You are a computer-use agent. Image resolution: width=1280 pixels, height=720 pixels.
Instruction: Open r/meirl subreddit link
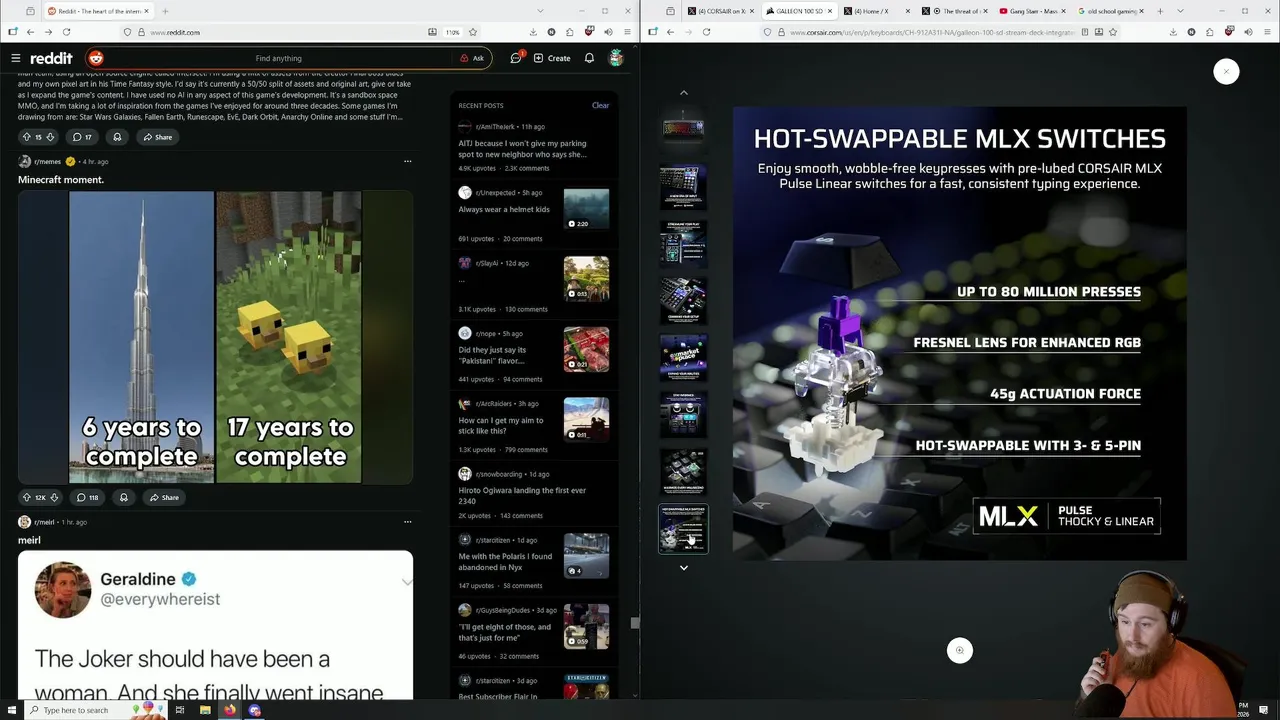(x=45, y=522)
